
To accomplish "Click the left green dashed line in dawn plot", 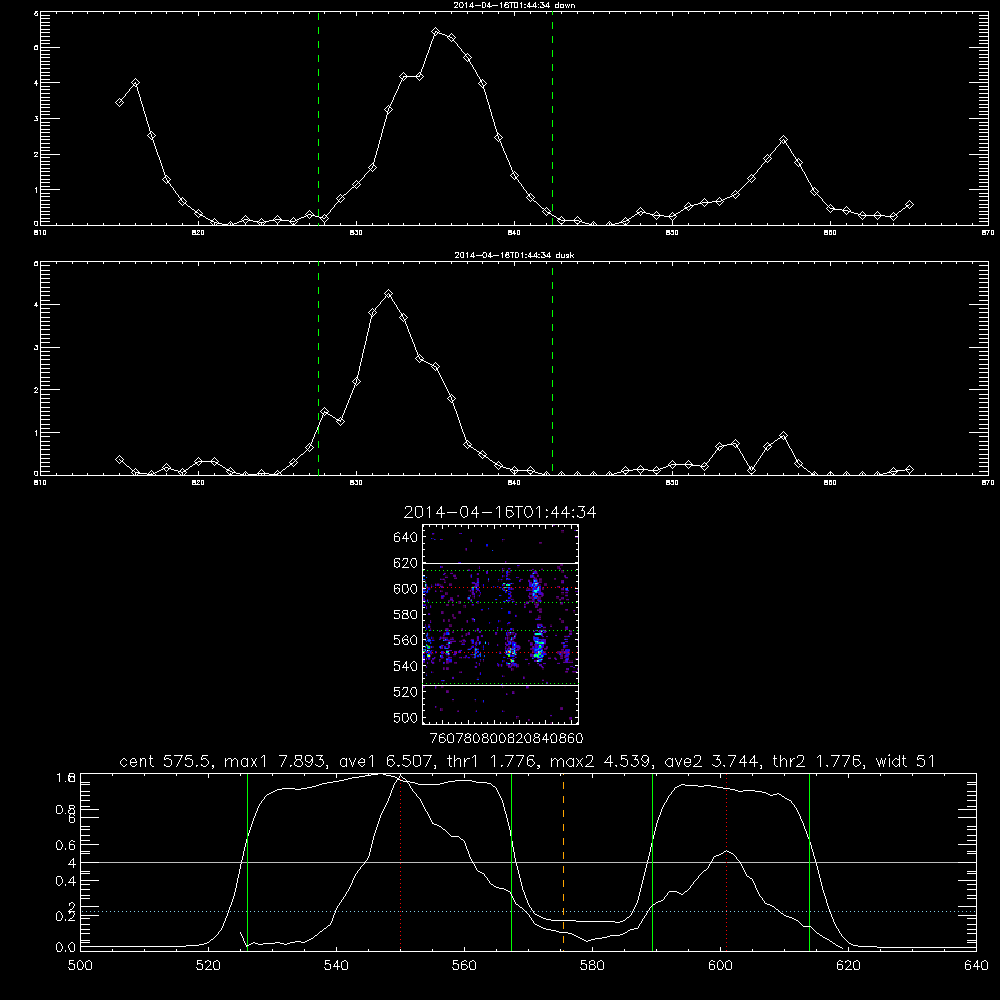I will pyautogui.click(x=318, y=118).
